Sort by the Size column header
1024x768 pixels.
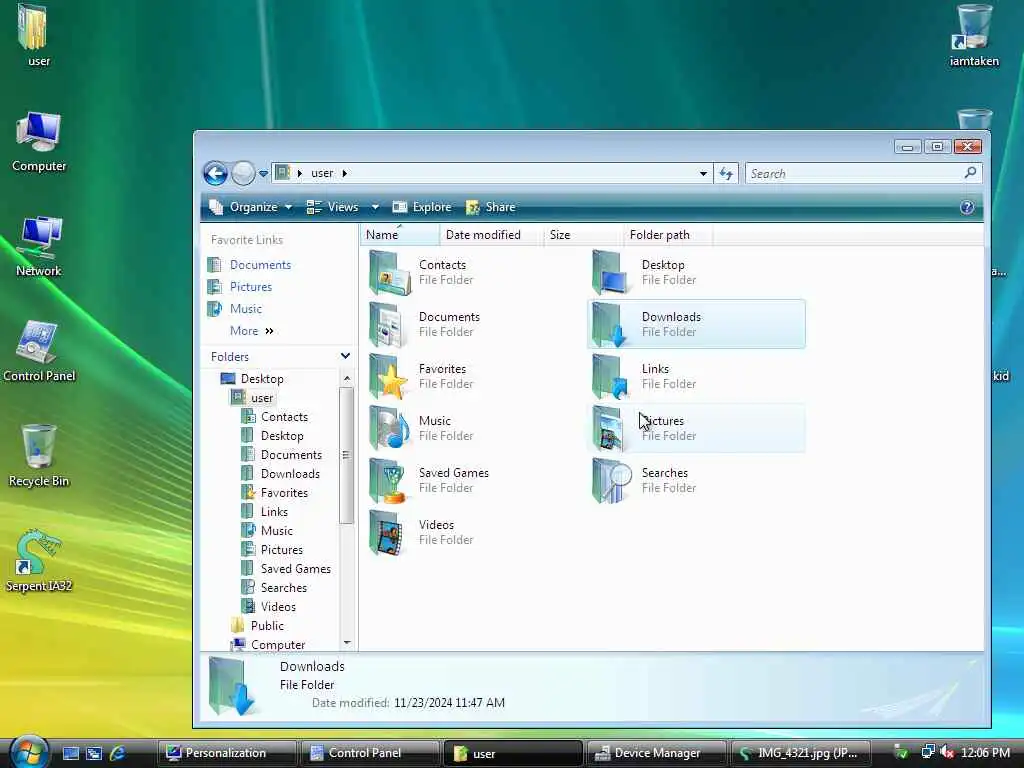click(x=583, y=235)
